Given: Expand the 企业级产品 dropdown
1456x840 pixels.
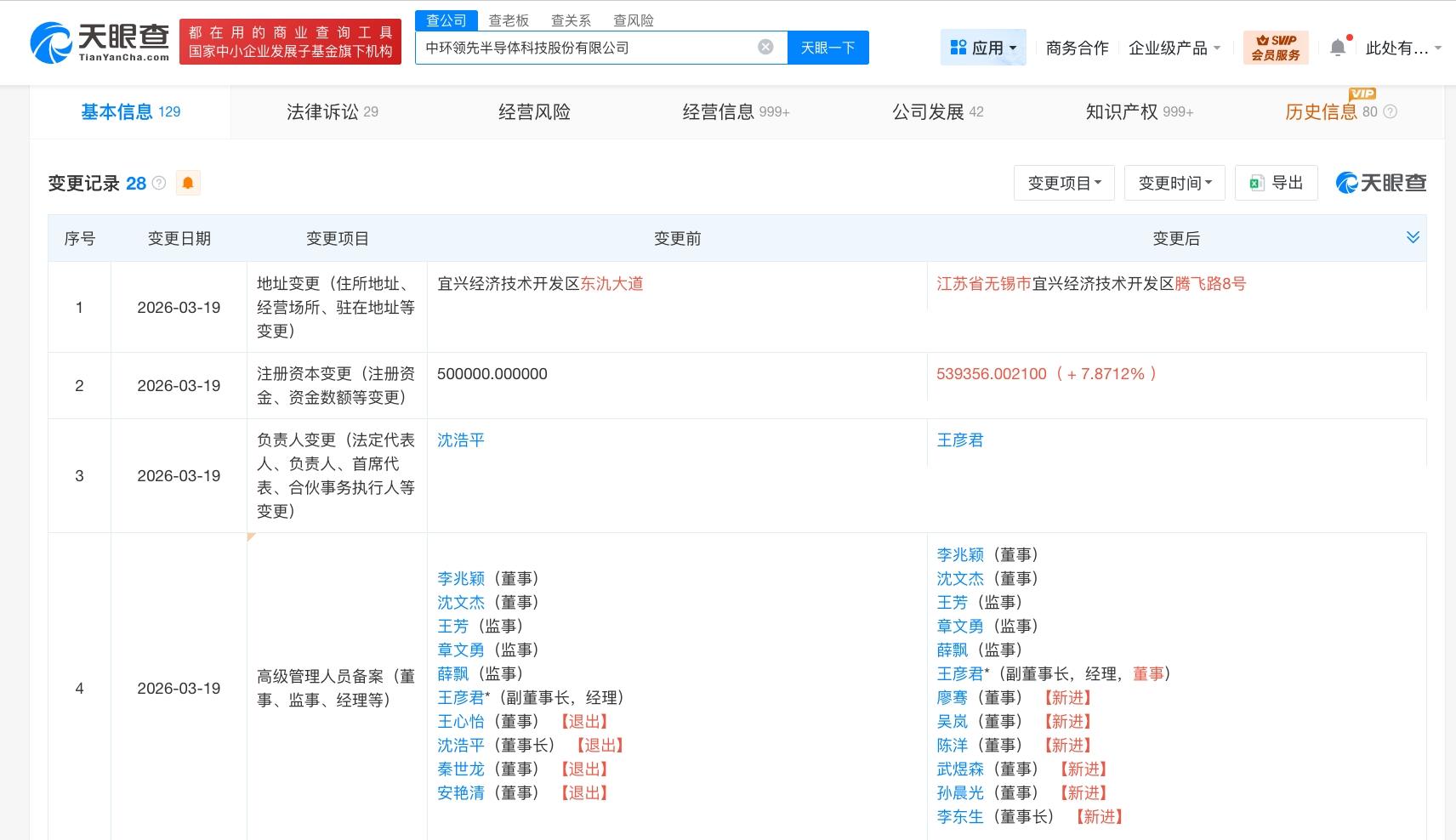Looking at the screenshot, I should pyautogui.click(x=1174, y=48).
